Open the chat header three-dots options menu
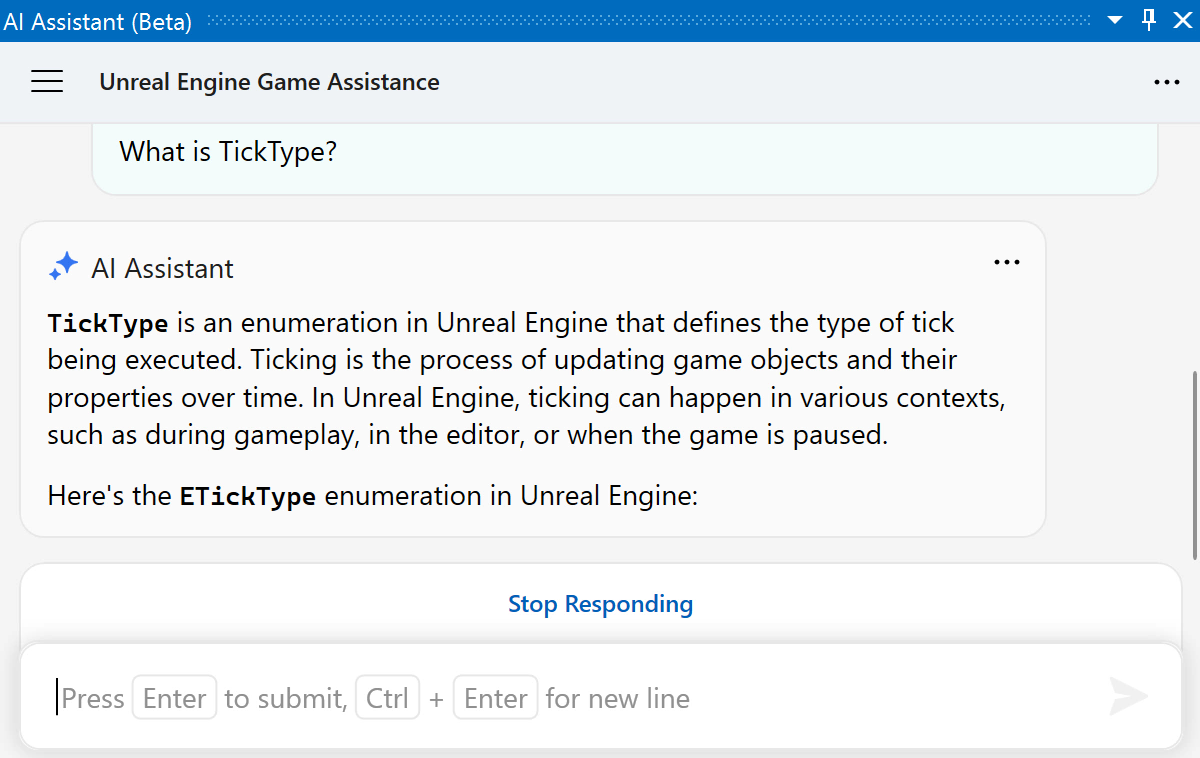Viewport: 1200px width, 758px height. coord(1167,83)
